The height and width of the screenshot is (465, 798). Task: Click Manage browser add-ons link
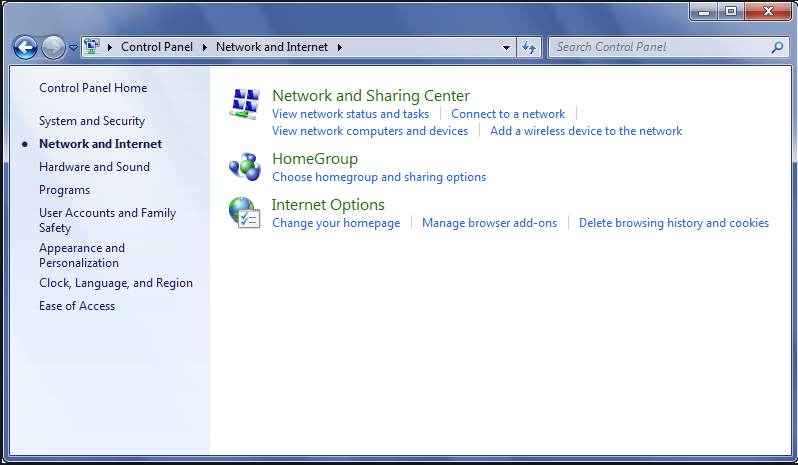pos(490,223)
